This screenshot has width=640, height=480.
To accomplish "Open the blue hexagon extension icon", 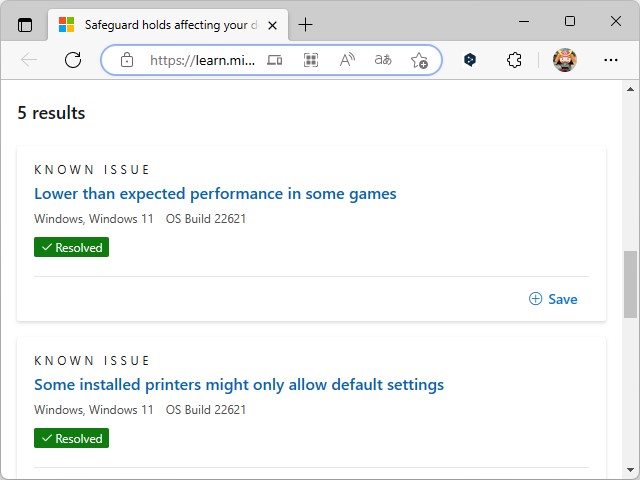I will (470, 60).
